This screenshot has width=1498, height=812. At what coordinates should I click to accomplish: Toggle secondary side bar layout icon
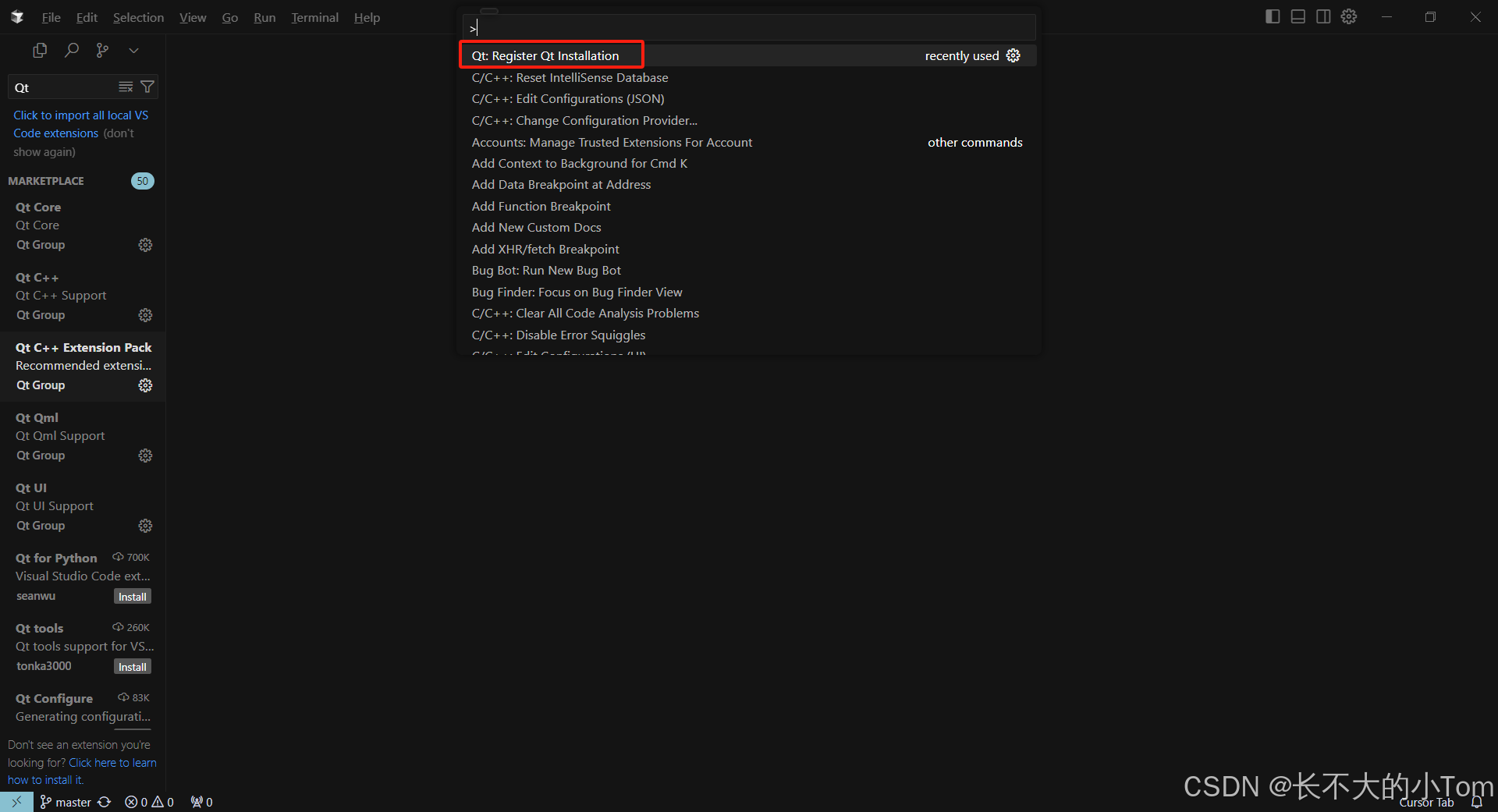[x=1323, y=16]
